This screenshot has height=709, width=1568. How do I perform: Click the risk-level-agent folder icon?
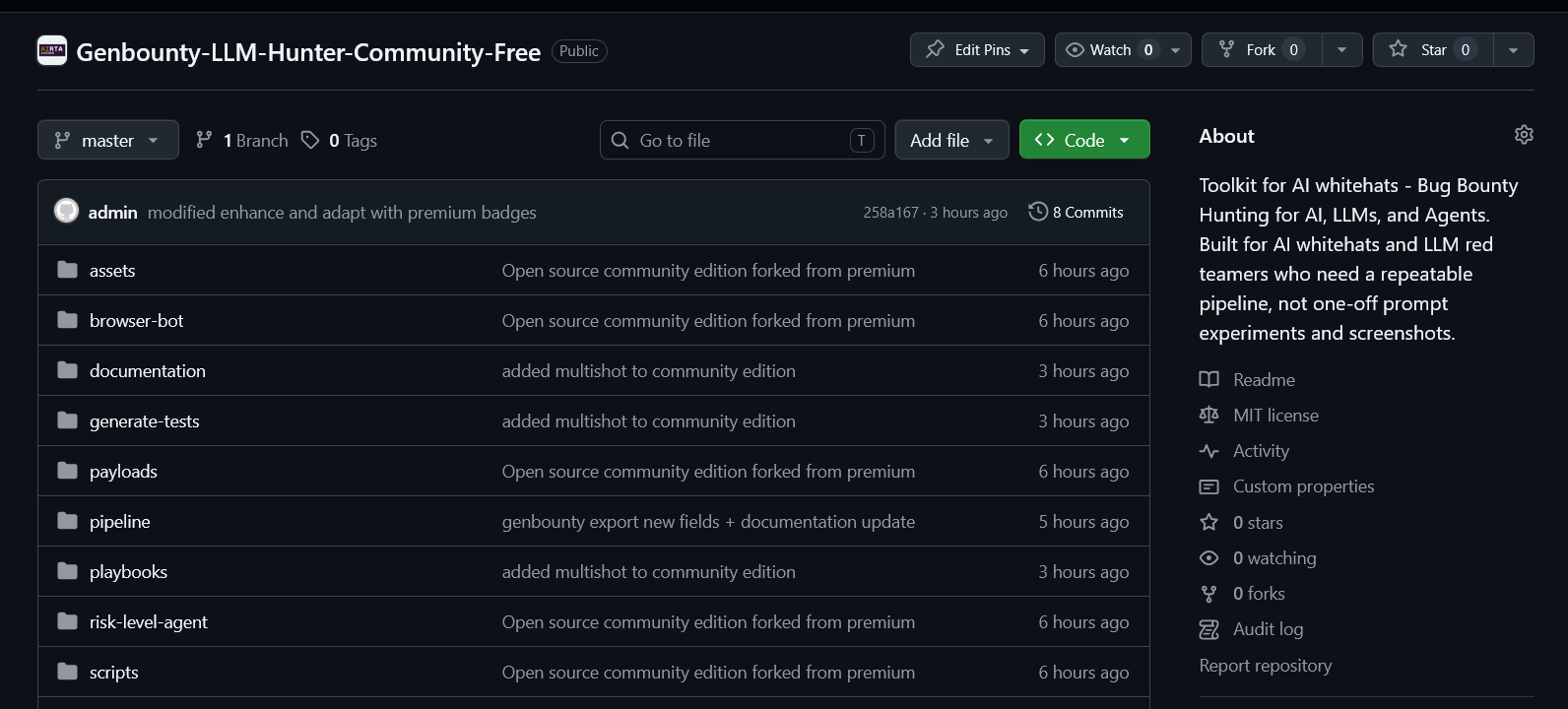(x=67, y=621)
